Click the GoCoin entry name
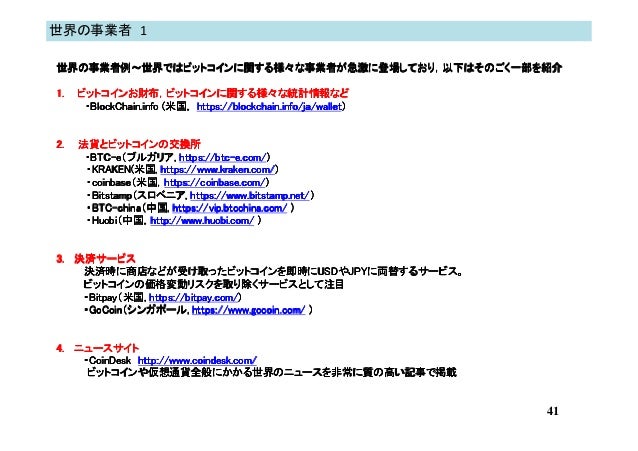 pos(105,311)
